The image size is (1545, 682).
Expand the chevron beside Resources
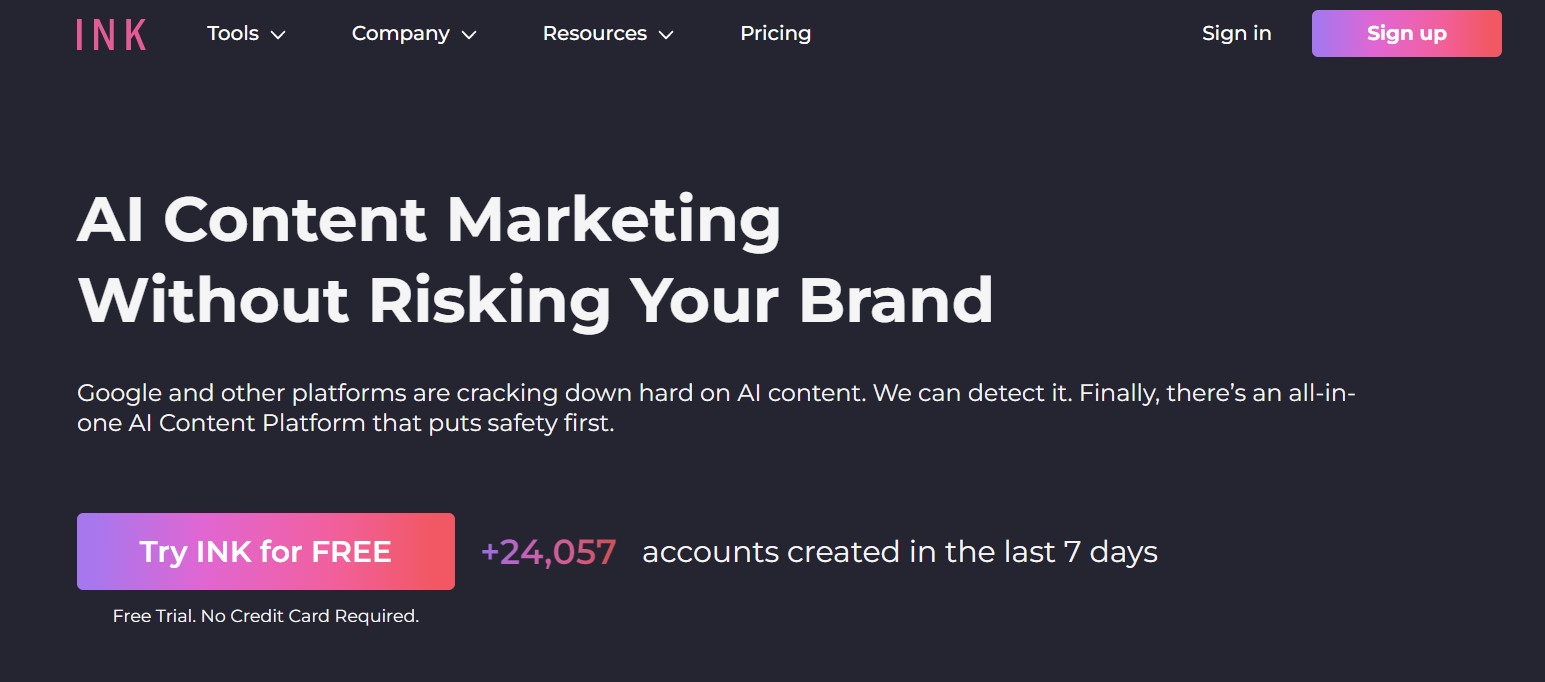[x=665, y=35]
